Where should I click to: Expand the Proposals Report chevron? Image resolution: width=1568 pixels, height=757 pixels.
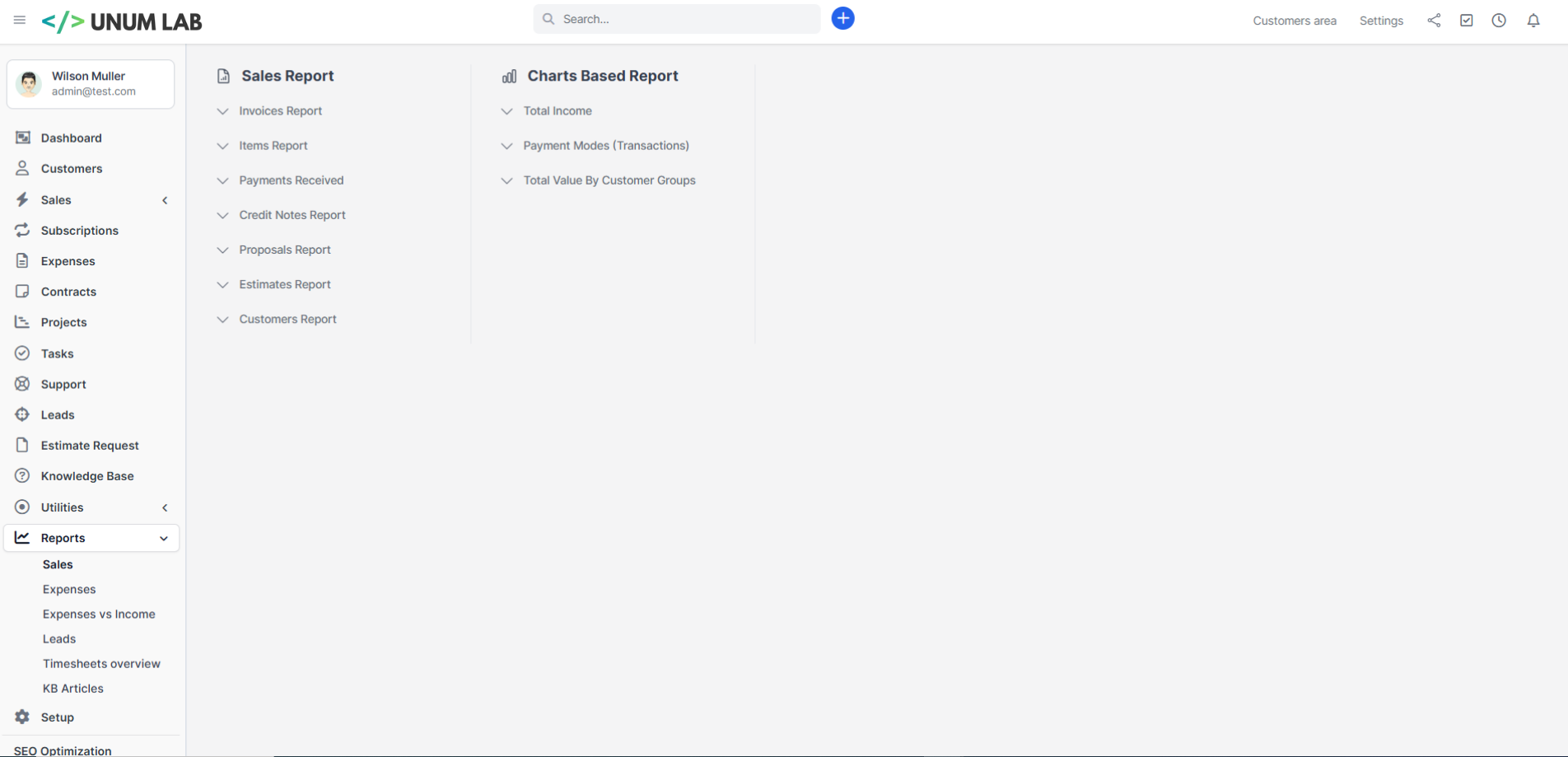(x=222, y=250)
